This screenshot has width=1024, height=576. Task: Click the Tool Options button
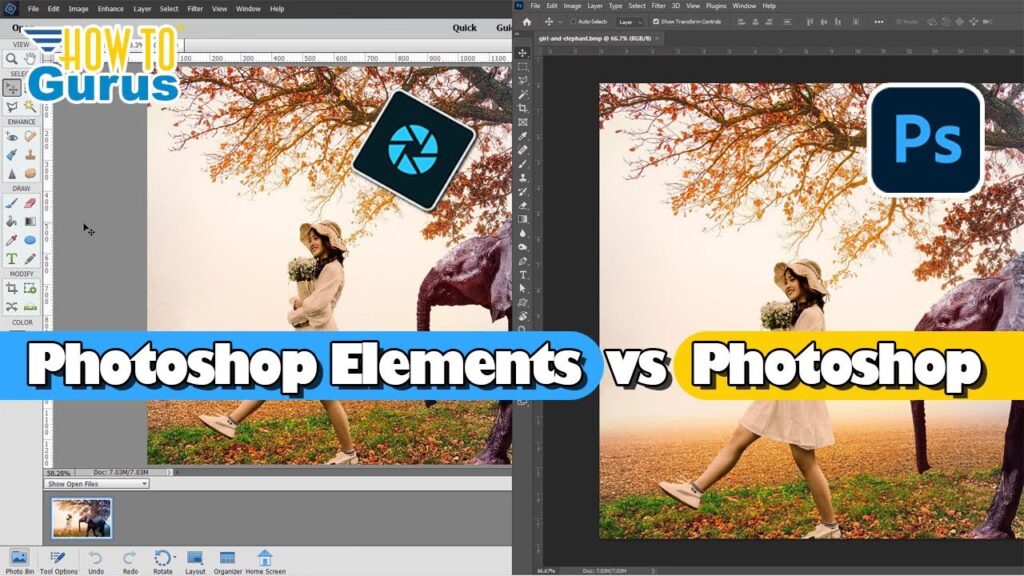pyautogui.click(x=59, y=560)
